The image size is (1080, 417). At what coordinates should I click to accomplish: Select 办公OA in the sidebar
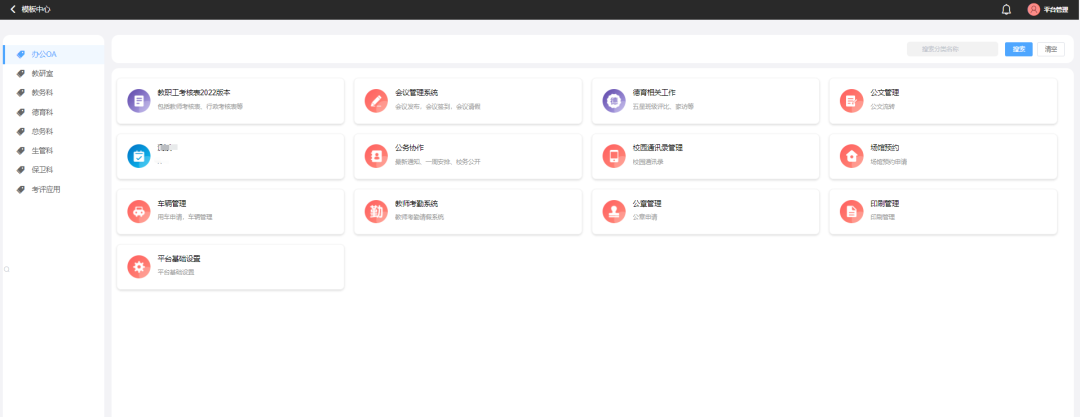tap(44, 54)
